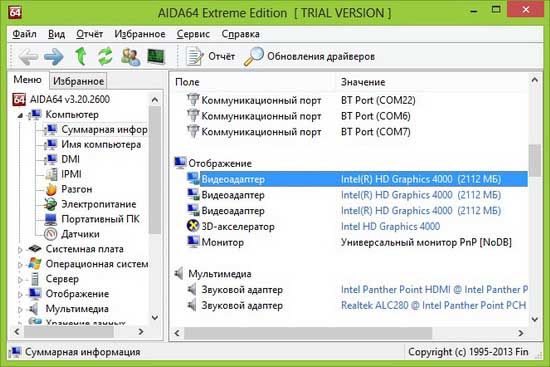Expand the Сервер tree node
Screen dimensions: 550x367
coord(20,280)
